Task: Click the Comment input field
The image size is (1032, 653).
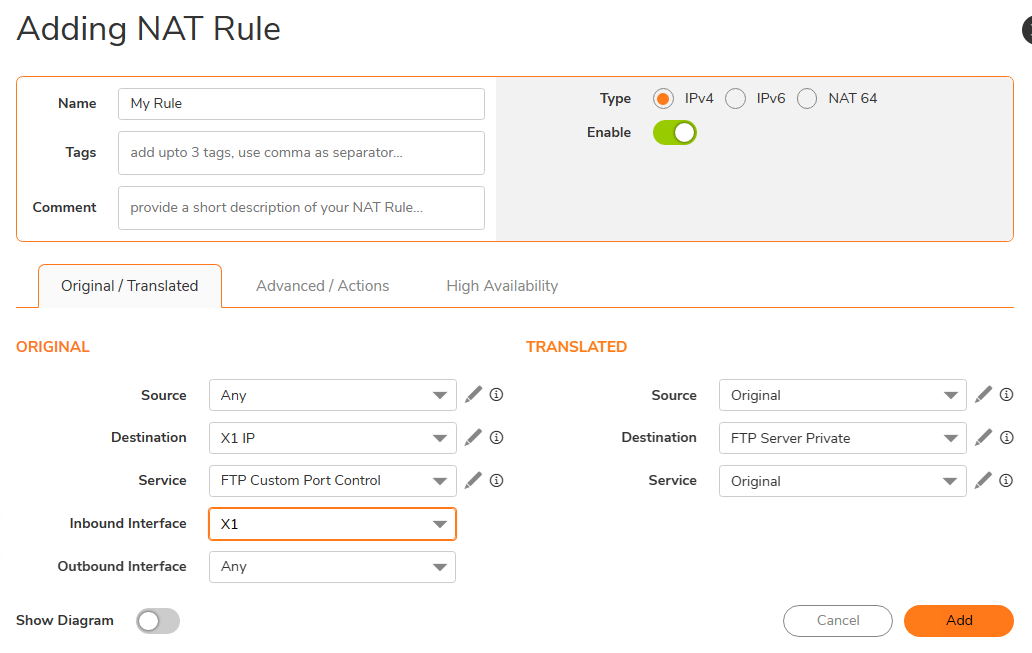Action: (x=301, y=208)
